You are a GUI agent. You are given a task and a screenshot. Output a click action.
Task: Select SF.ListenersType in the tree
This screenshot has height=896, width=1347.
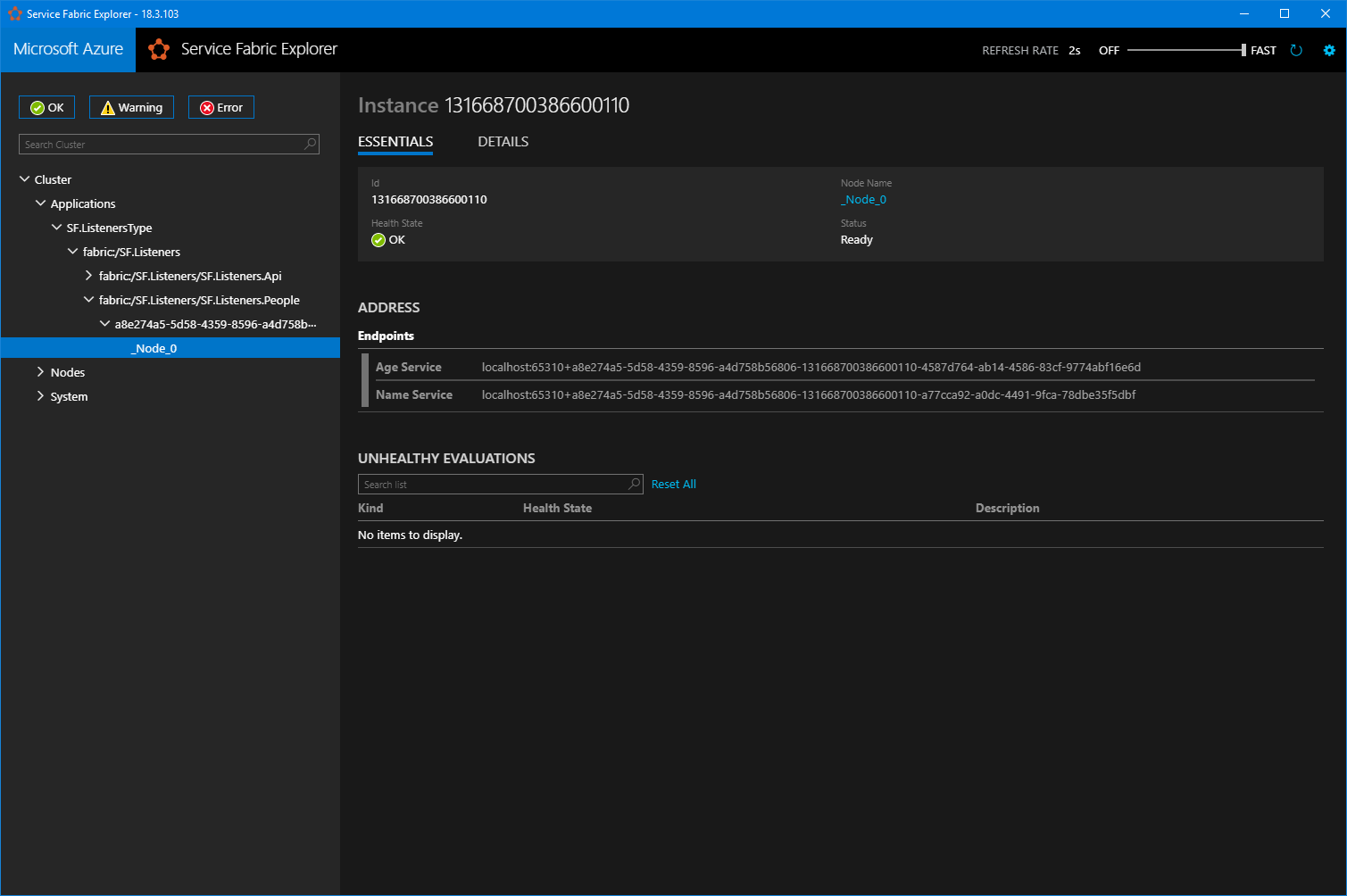[x=109, y=228]
